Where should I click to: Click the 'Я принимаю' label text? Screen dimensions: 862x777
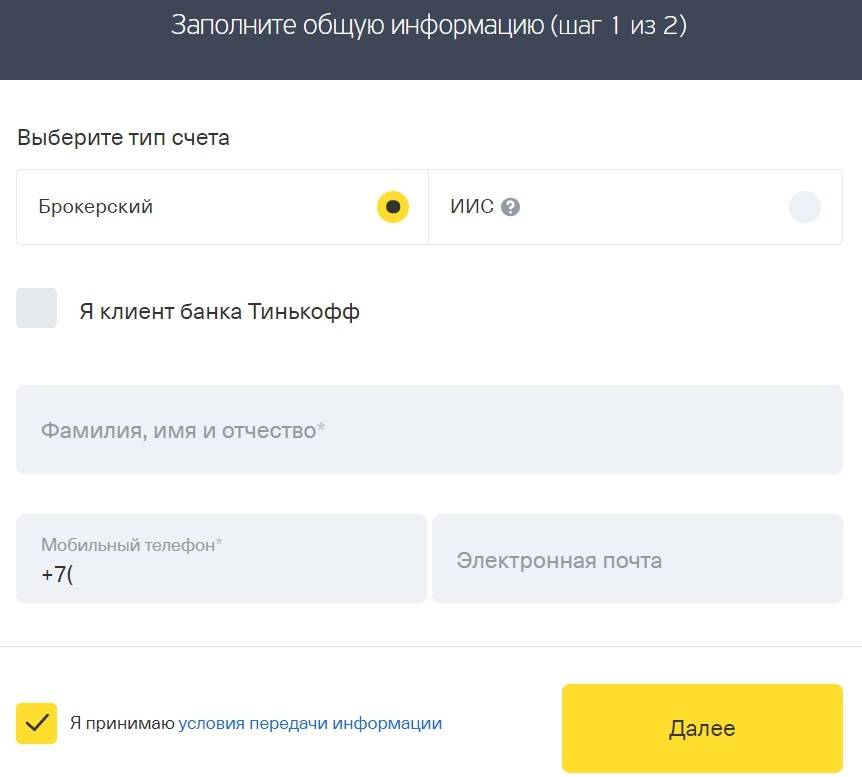tap(122, 724)
